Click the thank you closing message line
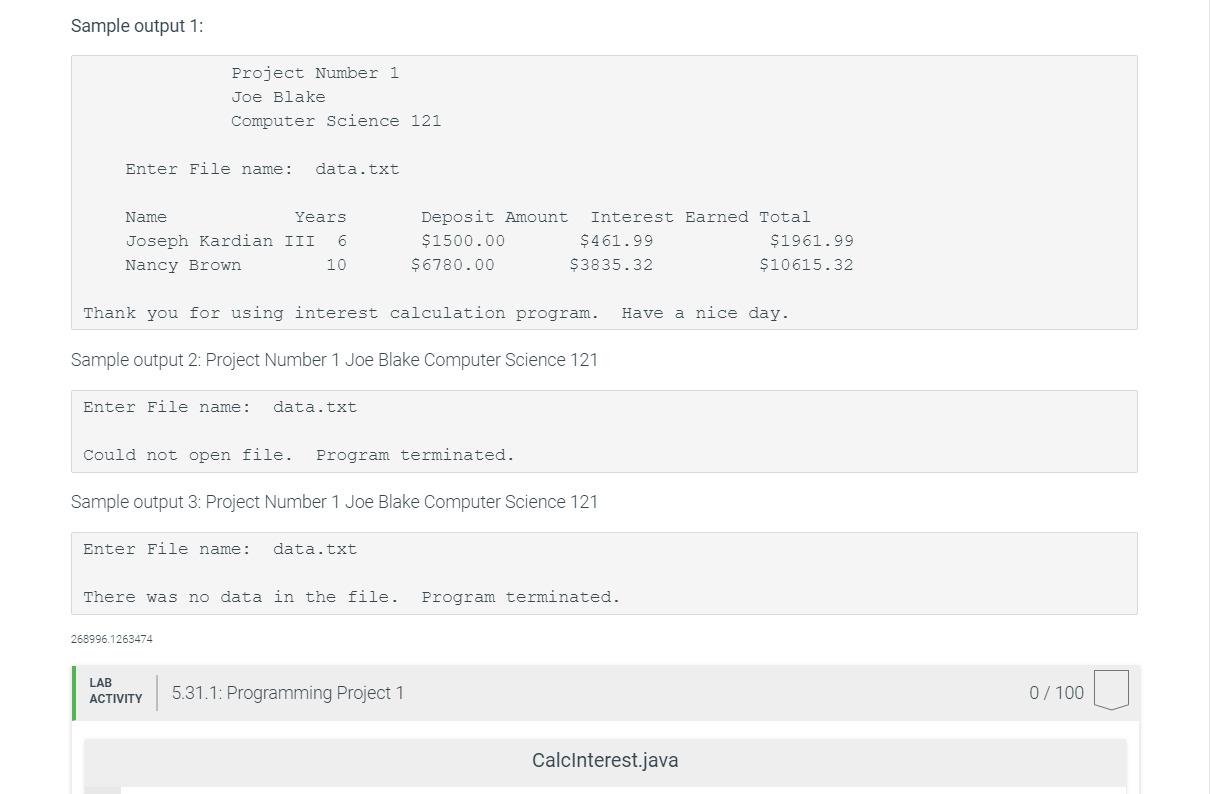The width and height of the screenshot is (1210, 794). 436,312
